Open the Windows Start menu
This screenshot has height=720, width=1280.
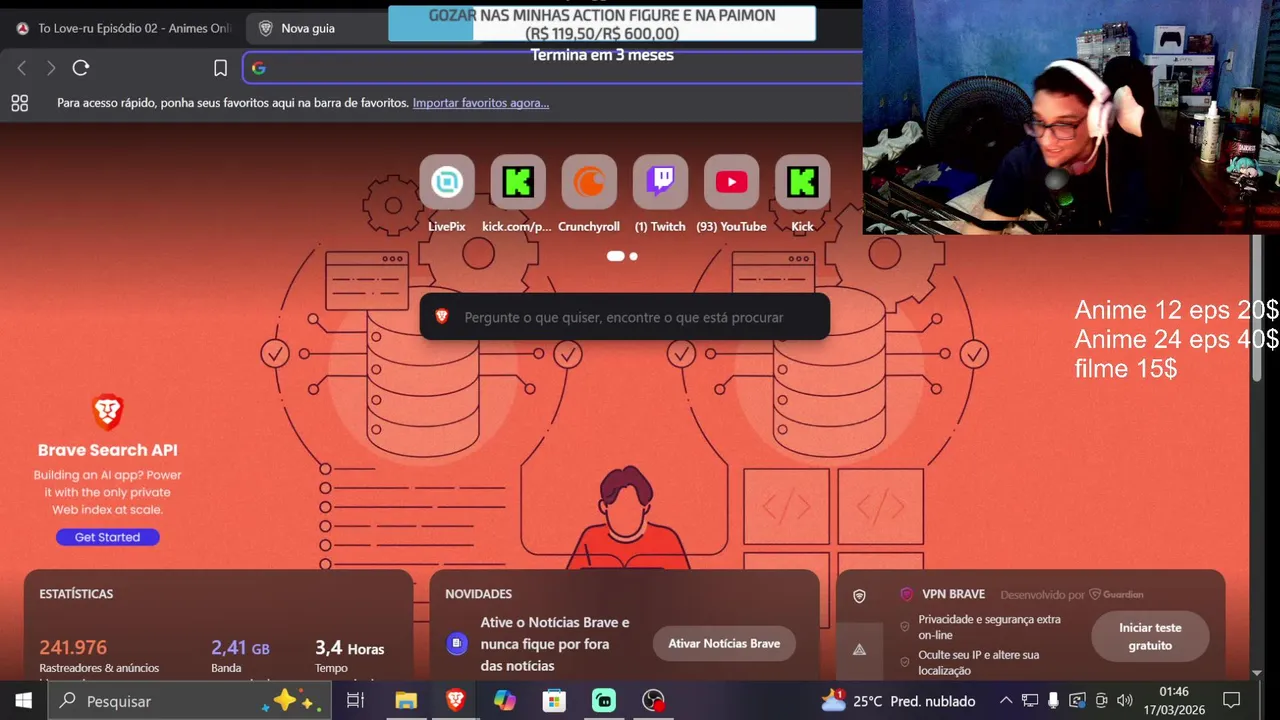[23, 700]
